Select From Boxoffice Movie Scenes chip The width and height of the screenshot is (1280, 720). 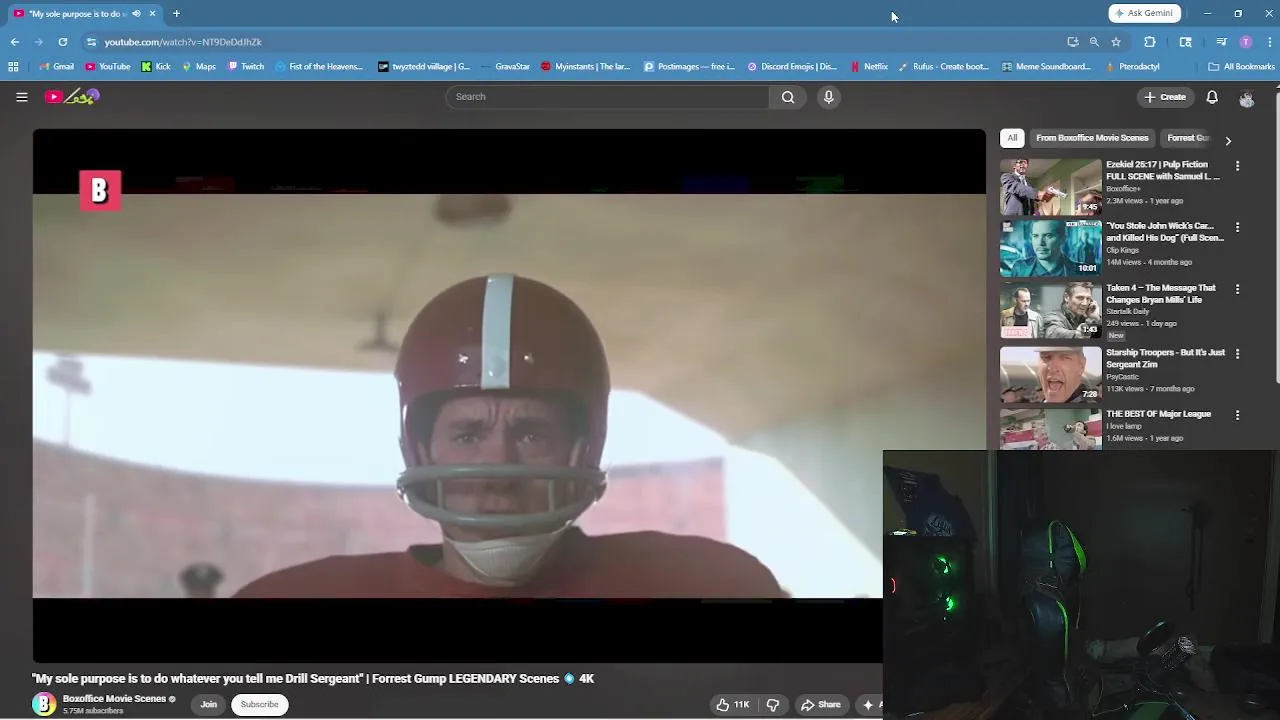pyautogui.click(x=1092, y=138)
